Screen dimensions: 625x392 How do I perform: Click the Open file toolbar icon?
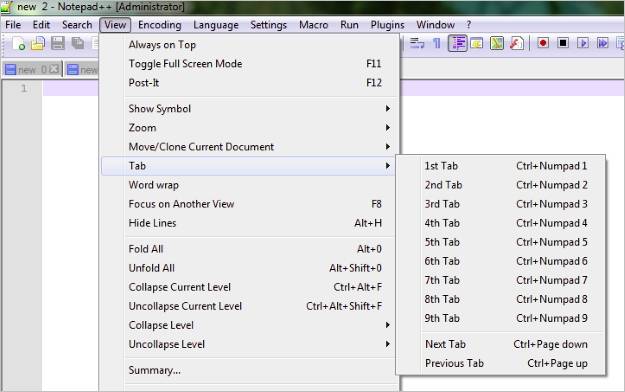coord(38,43)
